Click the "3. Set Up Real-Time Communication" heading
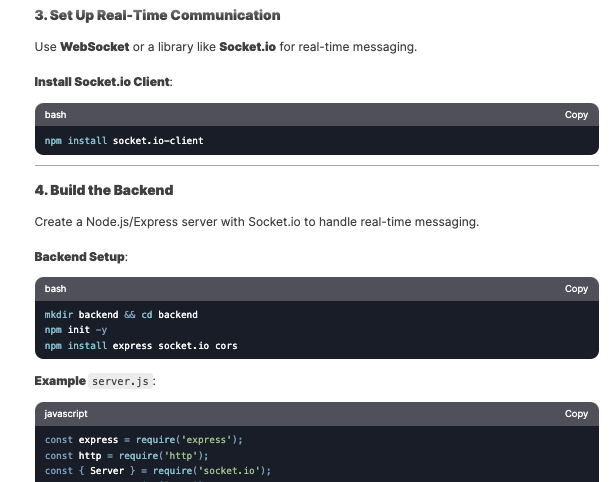The image size is (614, 482). [x=157, y=16]
